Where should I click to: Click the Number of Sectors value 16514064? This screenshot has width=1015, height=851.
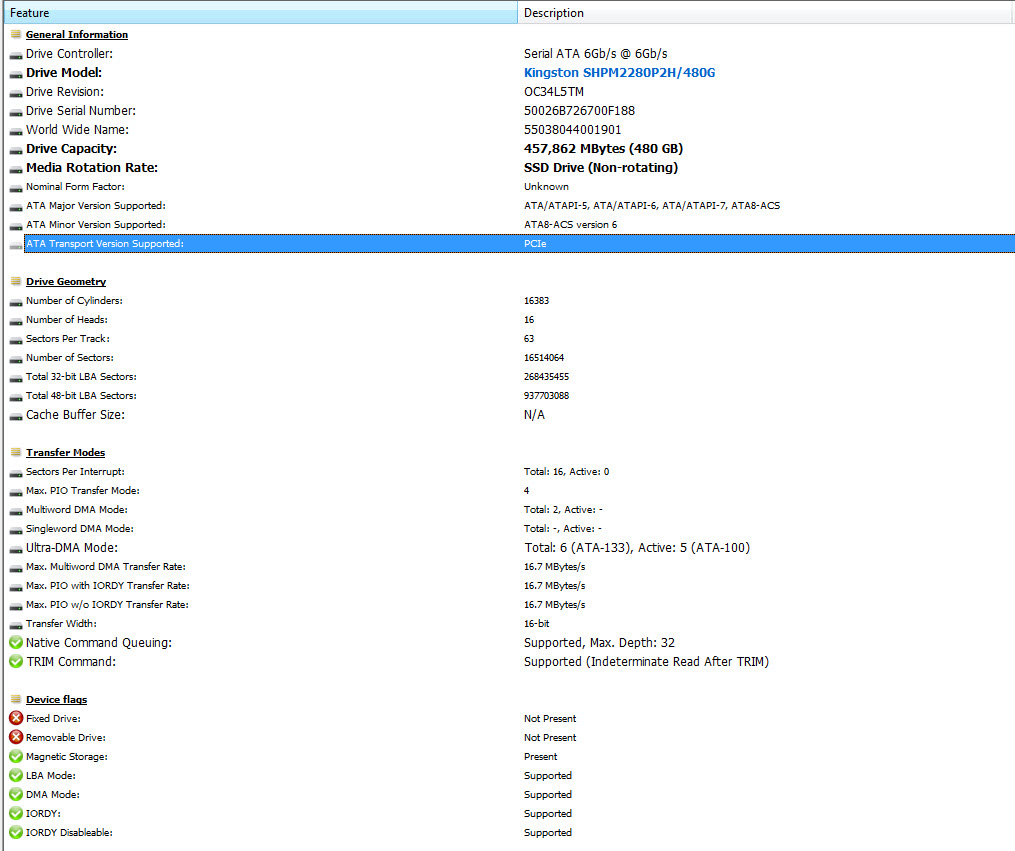pyautogui.click(x=544, y=357)
